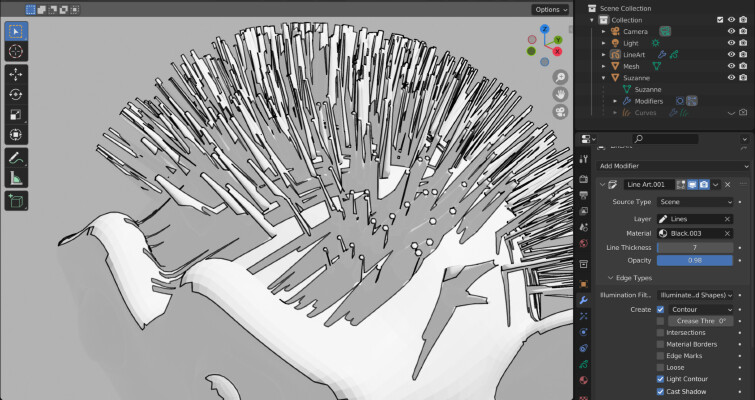Open the World properties tab
Screen dimensions: 755x400
click(583, 243)
